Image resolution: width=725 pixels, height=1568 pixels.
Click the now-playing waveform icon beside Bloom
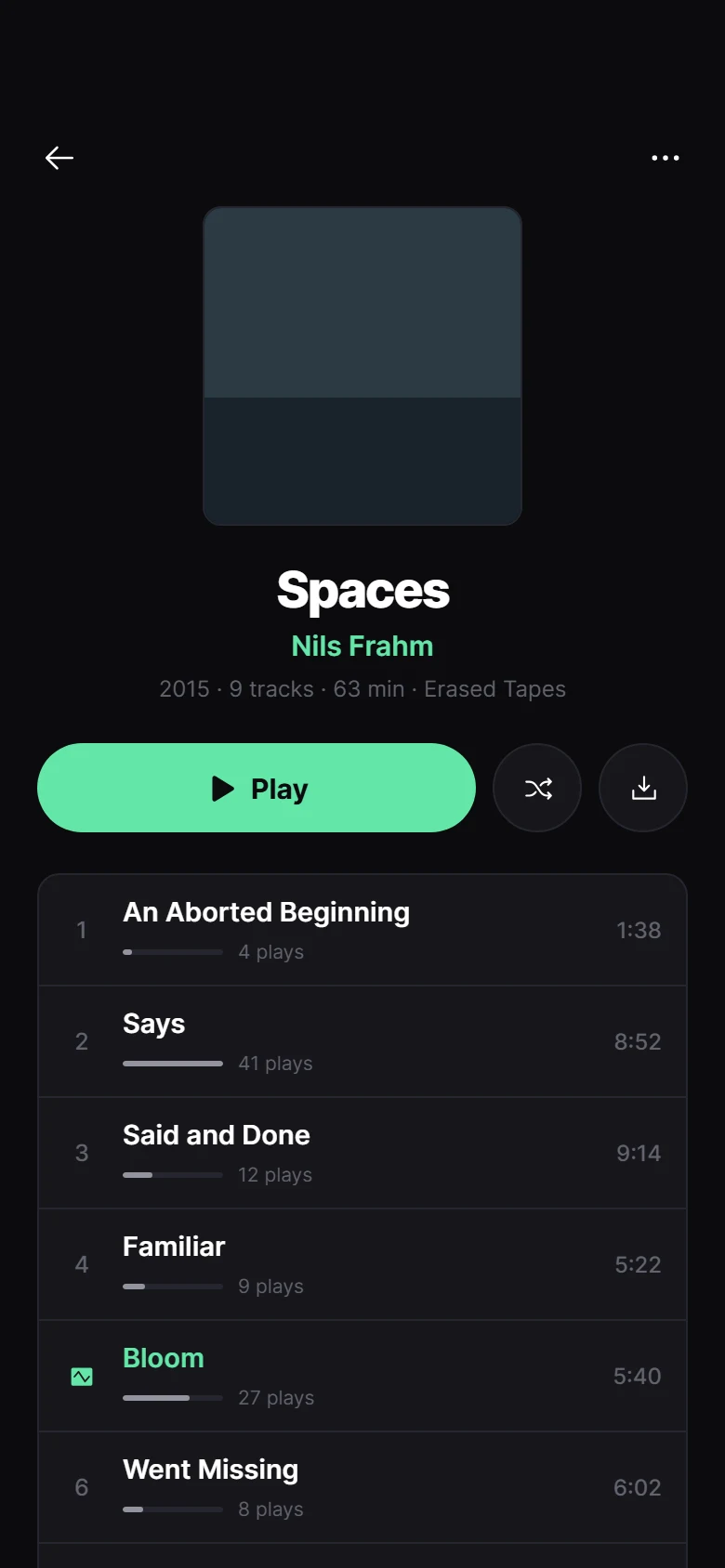[x=82, y=1376]
